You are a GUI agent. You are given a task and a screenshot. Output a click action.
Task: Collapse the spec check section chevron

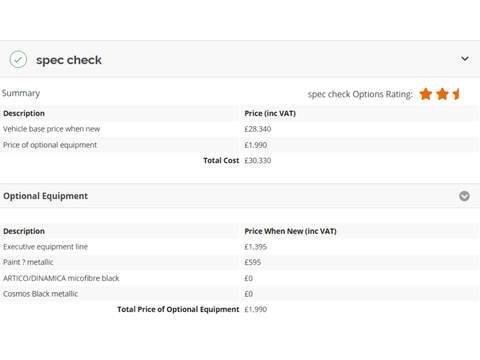(465, 59)
